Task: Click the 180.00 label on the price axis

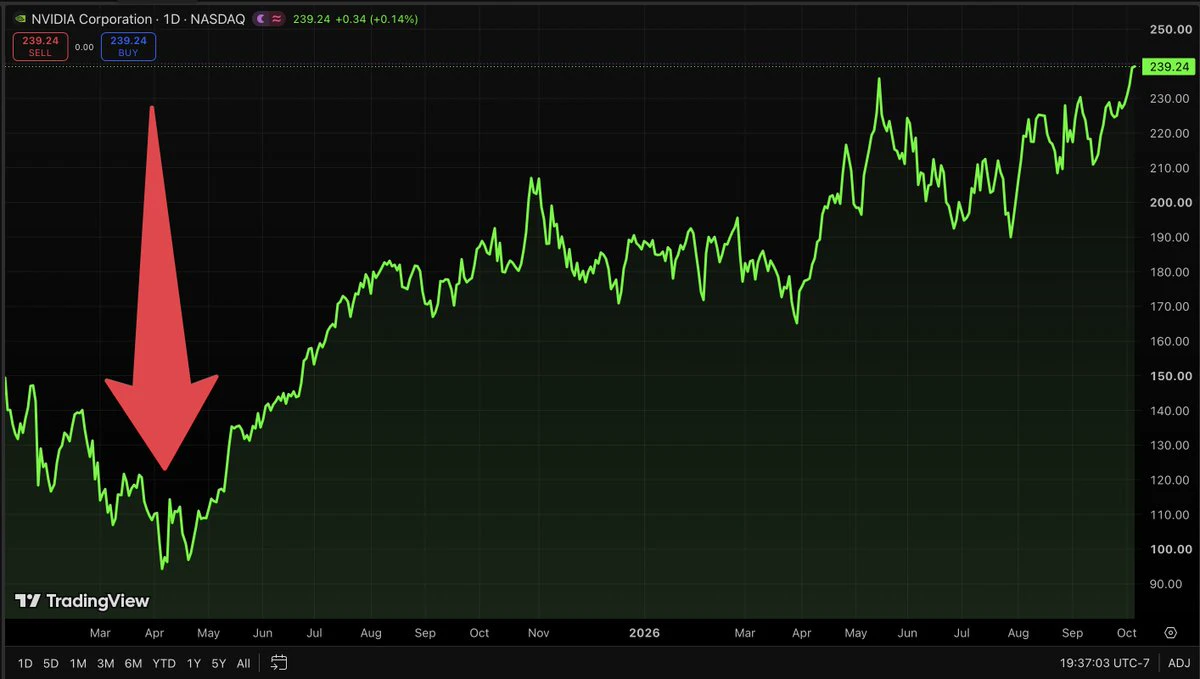Action: pos(1170,272)
